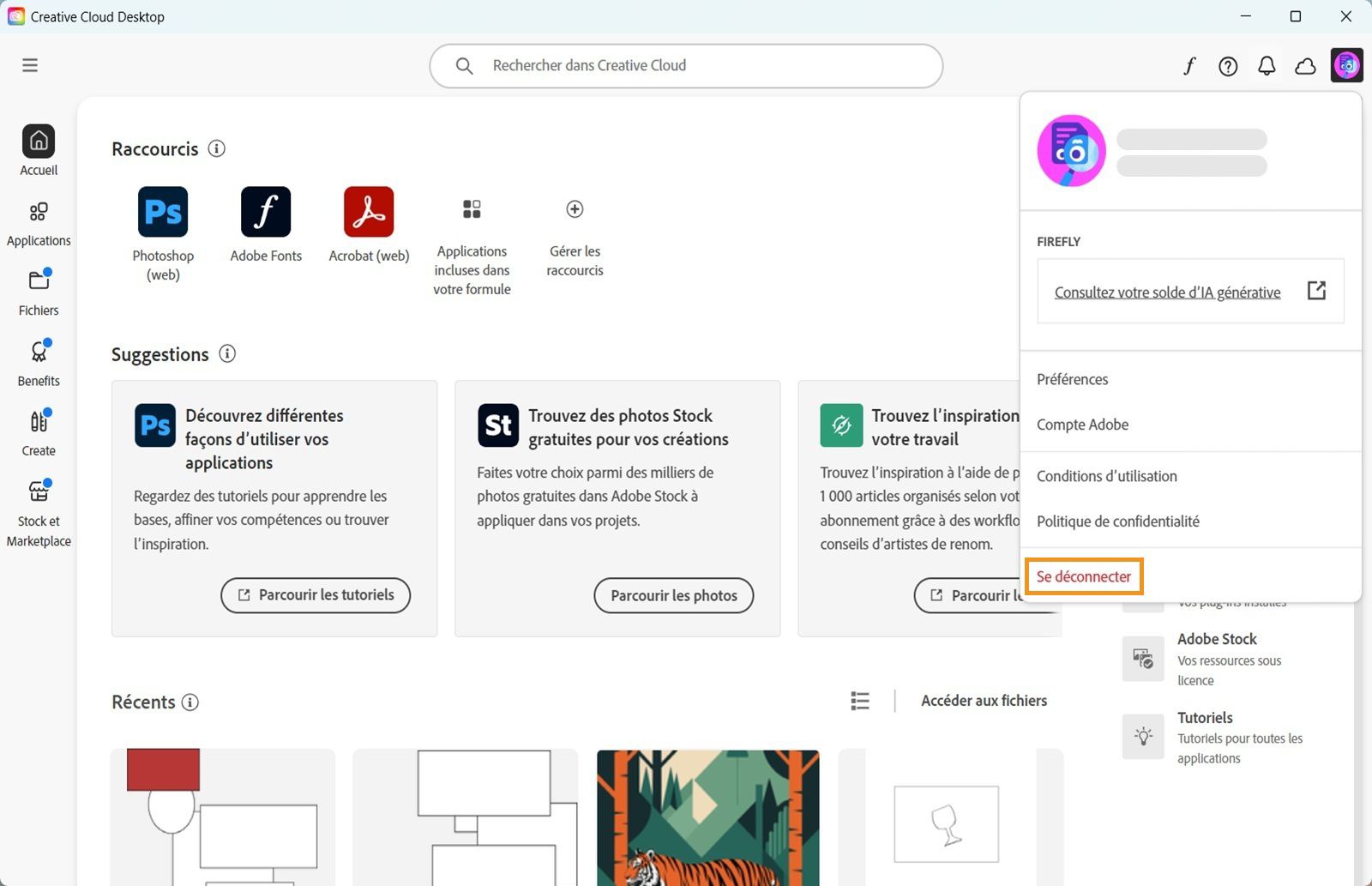Click the search magnifier icon

click(464, 66)
